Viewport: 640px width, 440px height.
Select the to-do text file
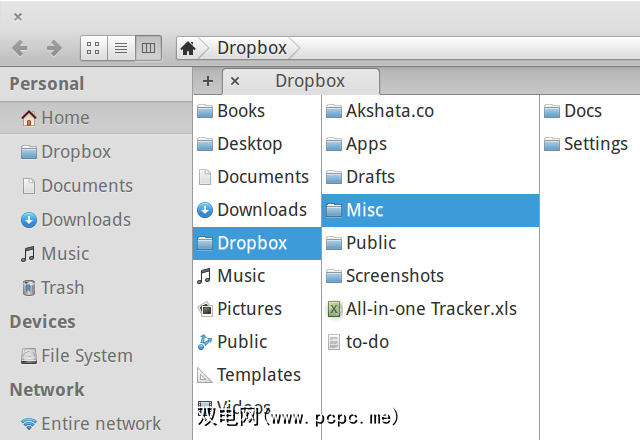pos(431,342)
